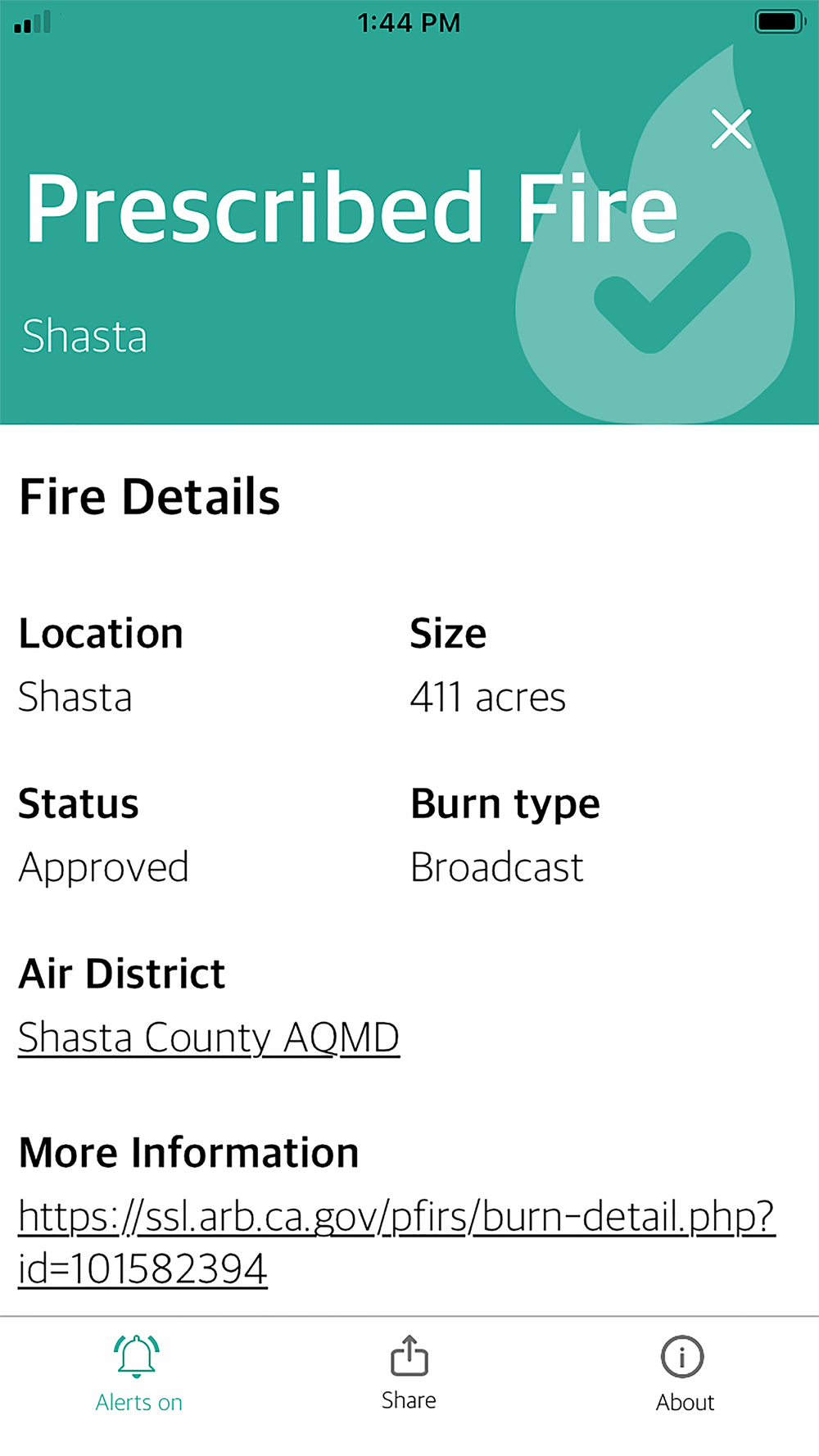This screenshot has width=819, height=1456.
Task: Tap the signal strength bars icon
Action: coord(33,22)
